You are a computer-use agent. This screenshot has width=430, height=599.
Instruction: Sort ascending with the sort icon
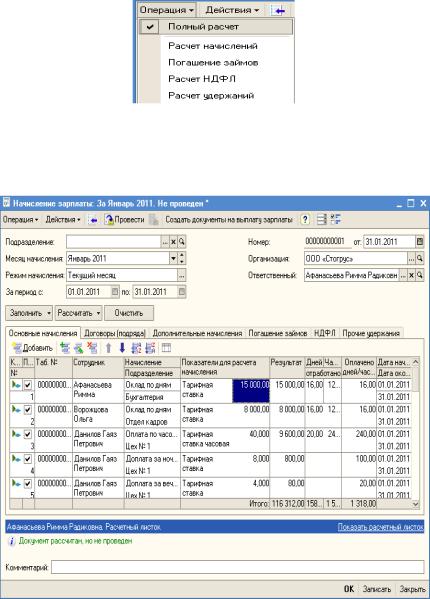coord(136,348)
